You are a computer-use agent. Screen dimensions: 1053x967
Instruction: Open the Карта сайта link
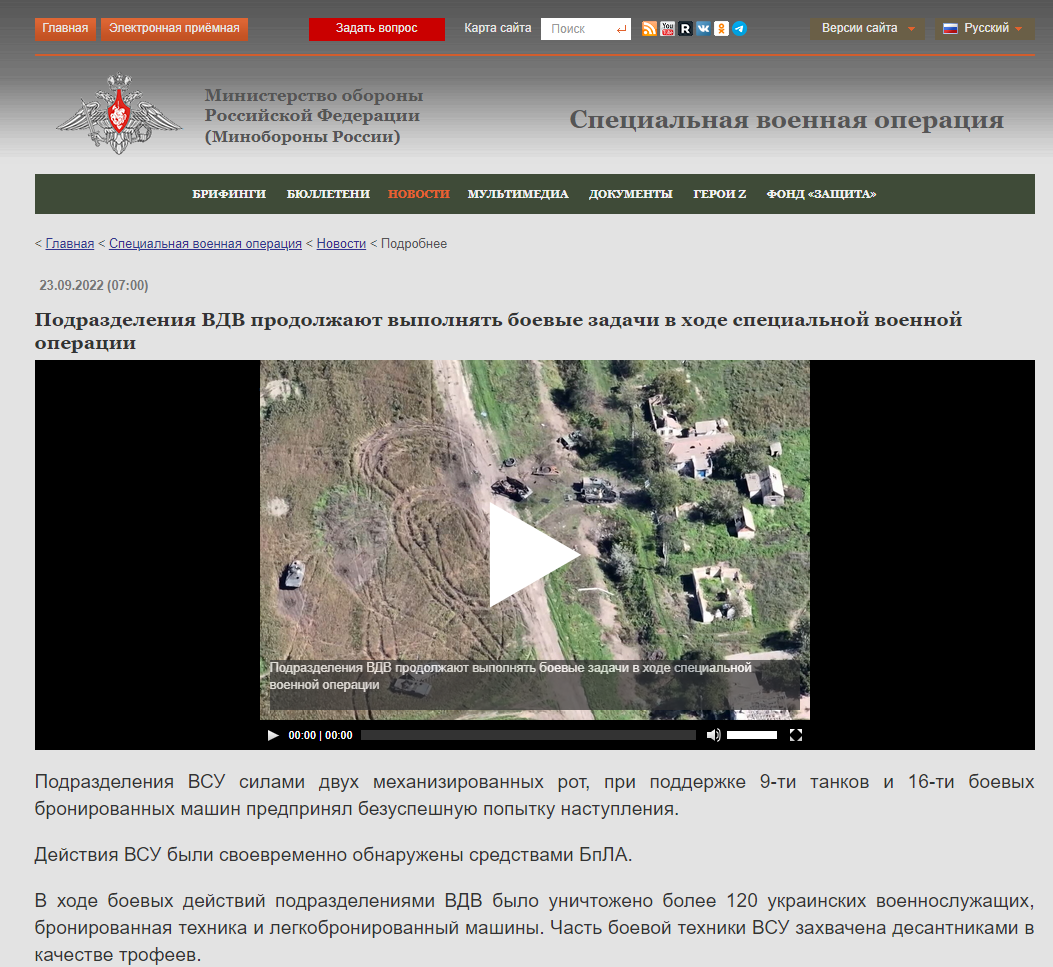[498, 28]
